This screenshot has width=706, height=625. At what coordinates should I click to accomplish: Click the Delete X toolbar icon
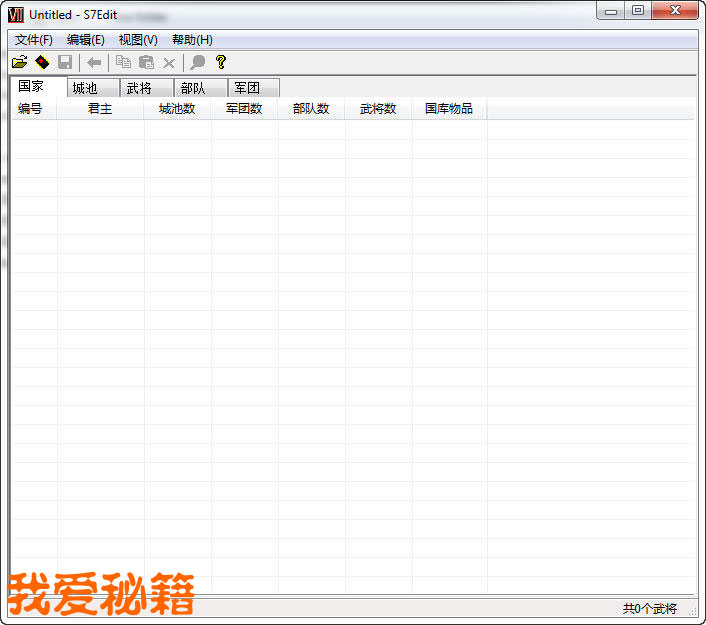(x=169, y=62)
